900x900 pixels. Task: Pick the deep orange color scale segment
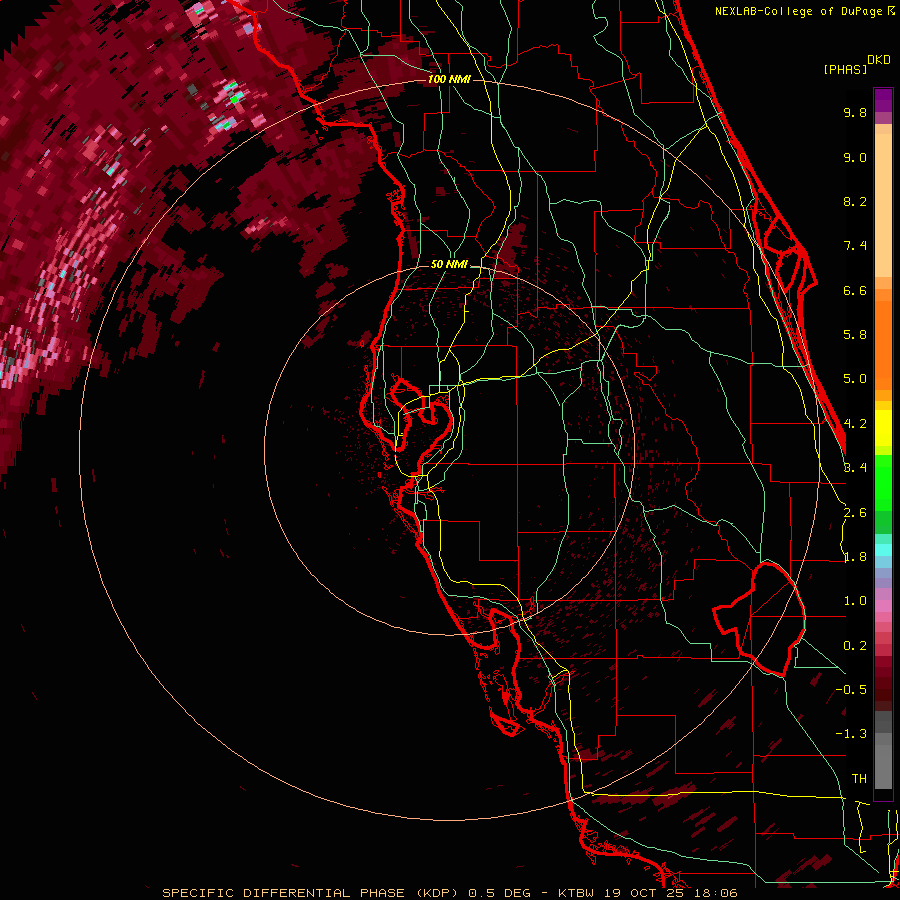click(x=883, y=345)
